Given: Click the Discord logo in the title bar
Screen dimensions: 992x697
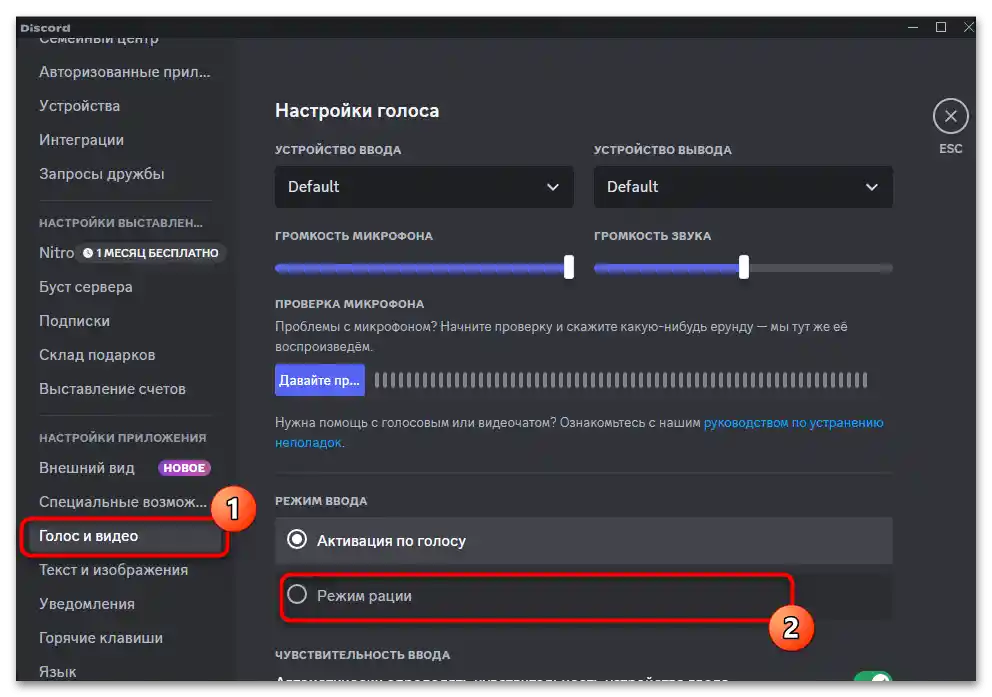Looking at the screenshot, I should point(44,27).
